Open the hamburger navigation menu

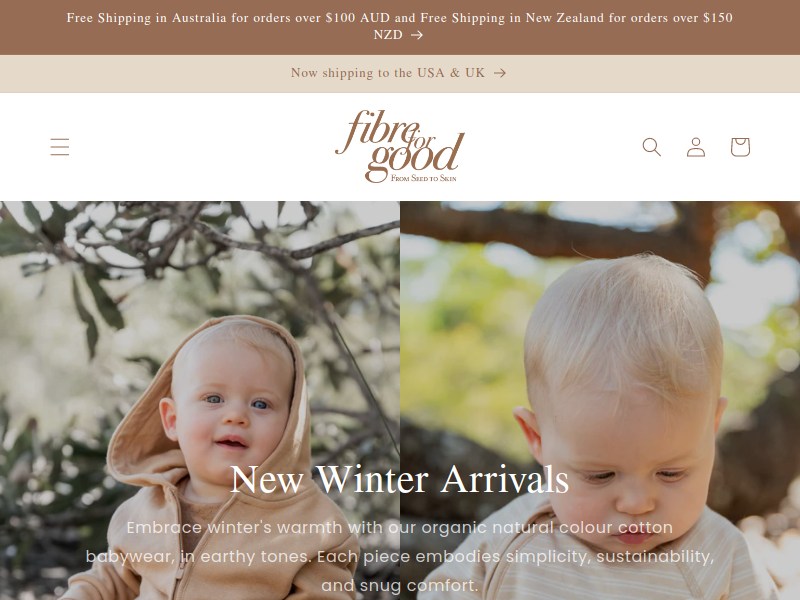click(60, 147)
